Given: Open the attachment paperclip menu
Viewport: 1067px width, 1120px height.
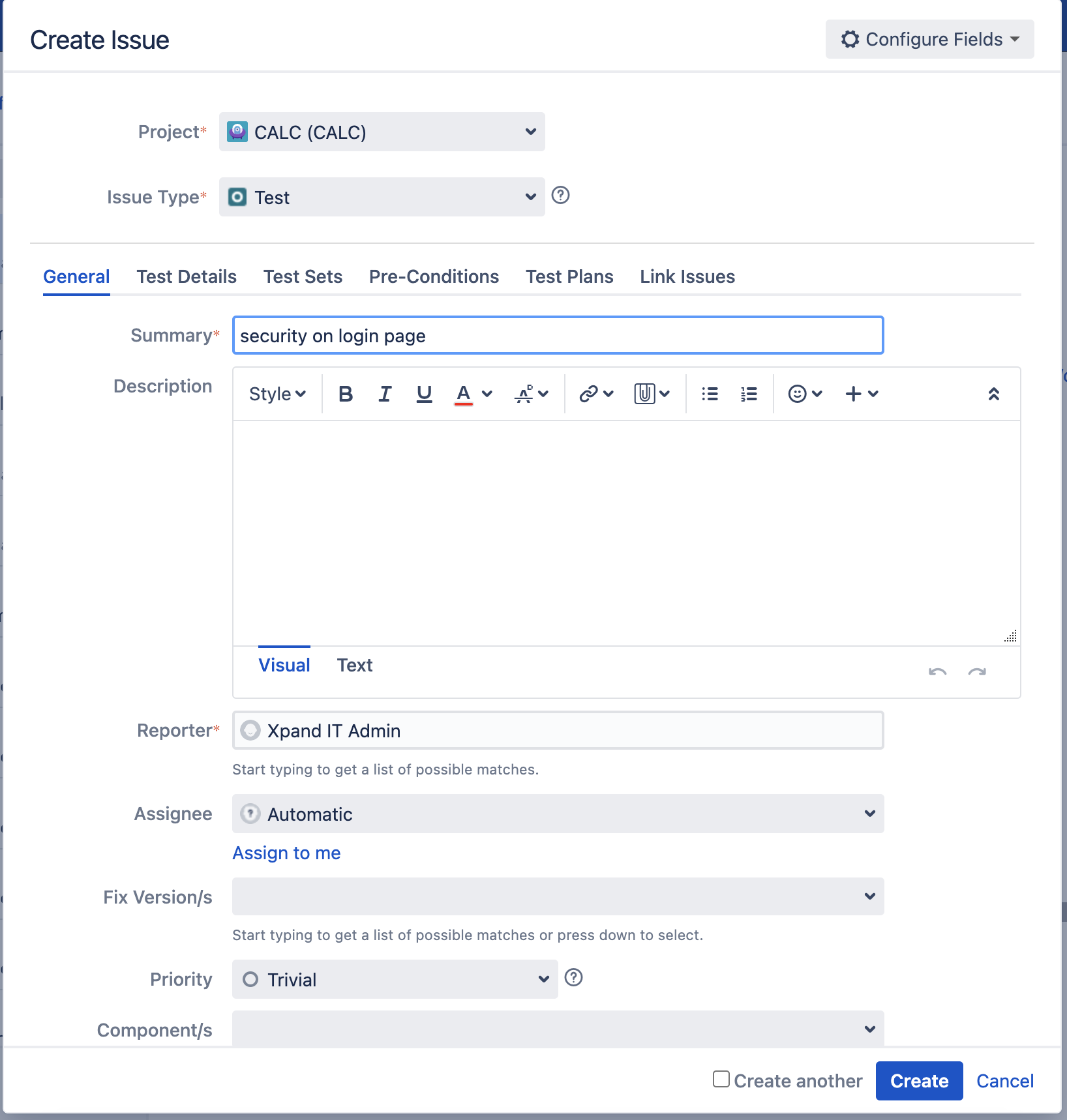Looking at the screenshot, I should (652, 394).
